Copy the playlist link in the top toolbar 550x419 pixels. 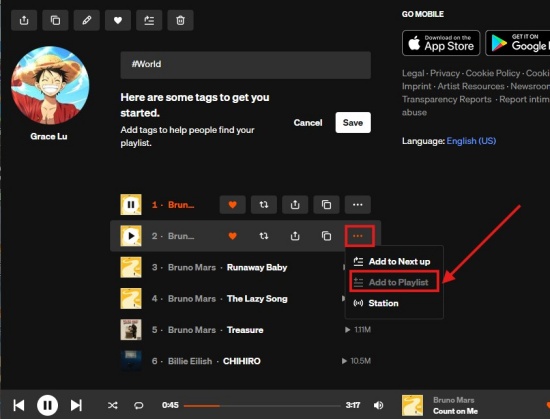55,20
